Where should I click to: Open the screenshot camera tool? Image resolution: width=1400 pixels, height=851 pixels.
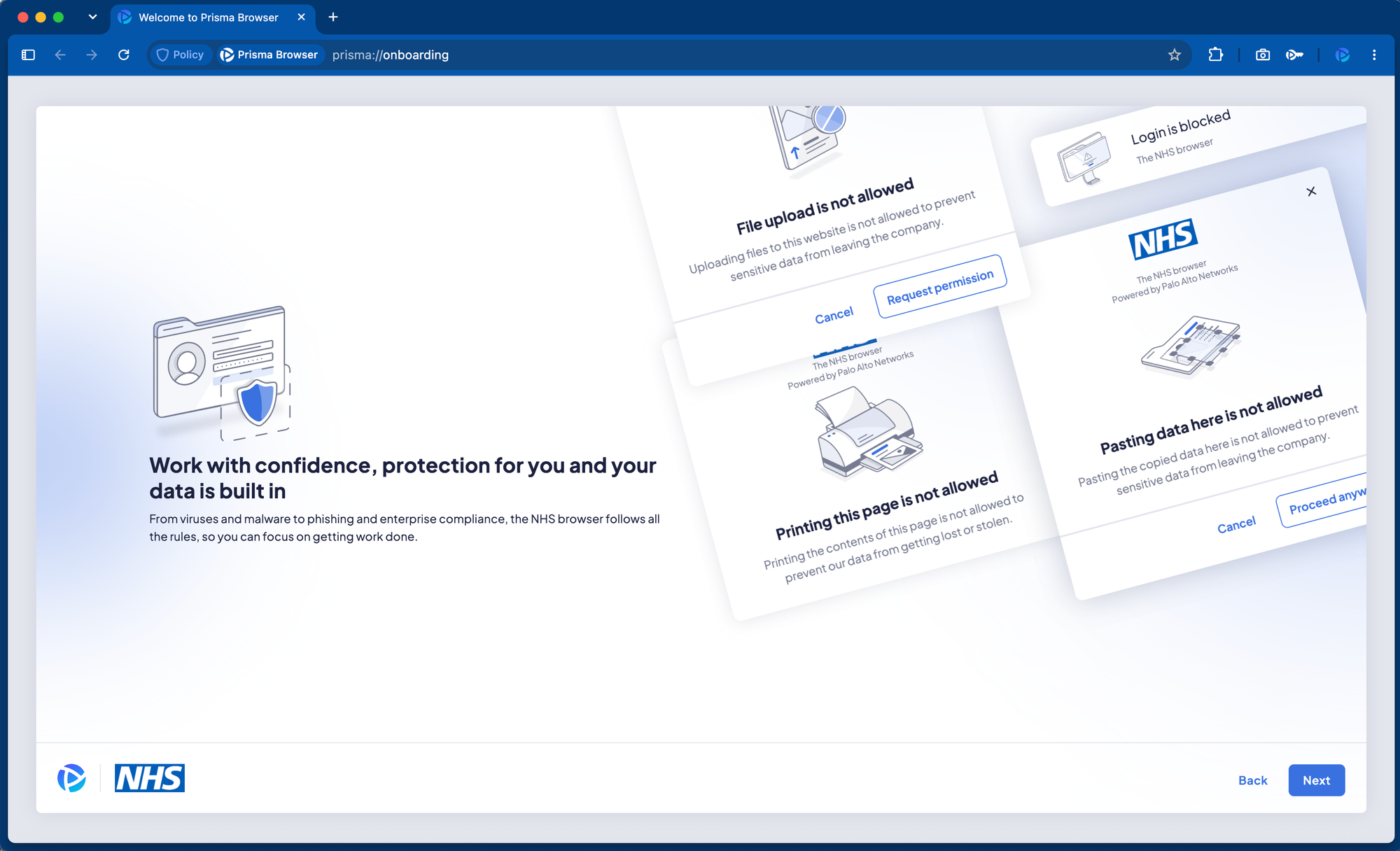point(1263,55)
